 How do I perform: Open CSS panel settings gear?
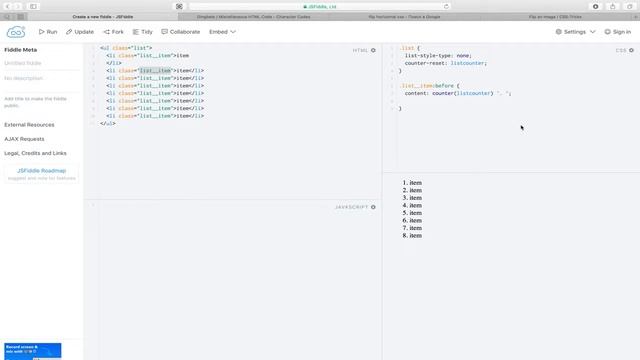(x=631, y=50)
